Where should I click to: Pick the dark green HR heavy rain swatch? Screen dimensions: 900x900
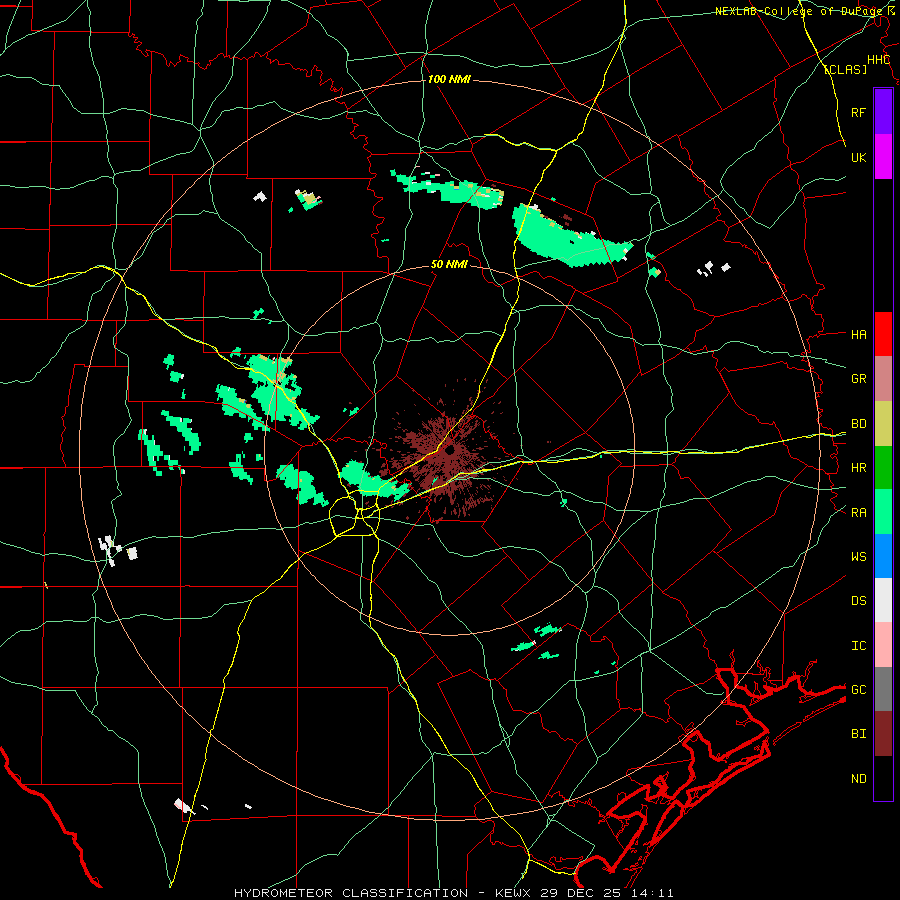883,467
